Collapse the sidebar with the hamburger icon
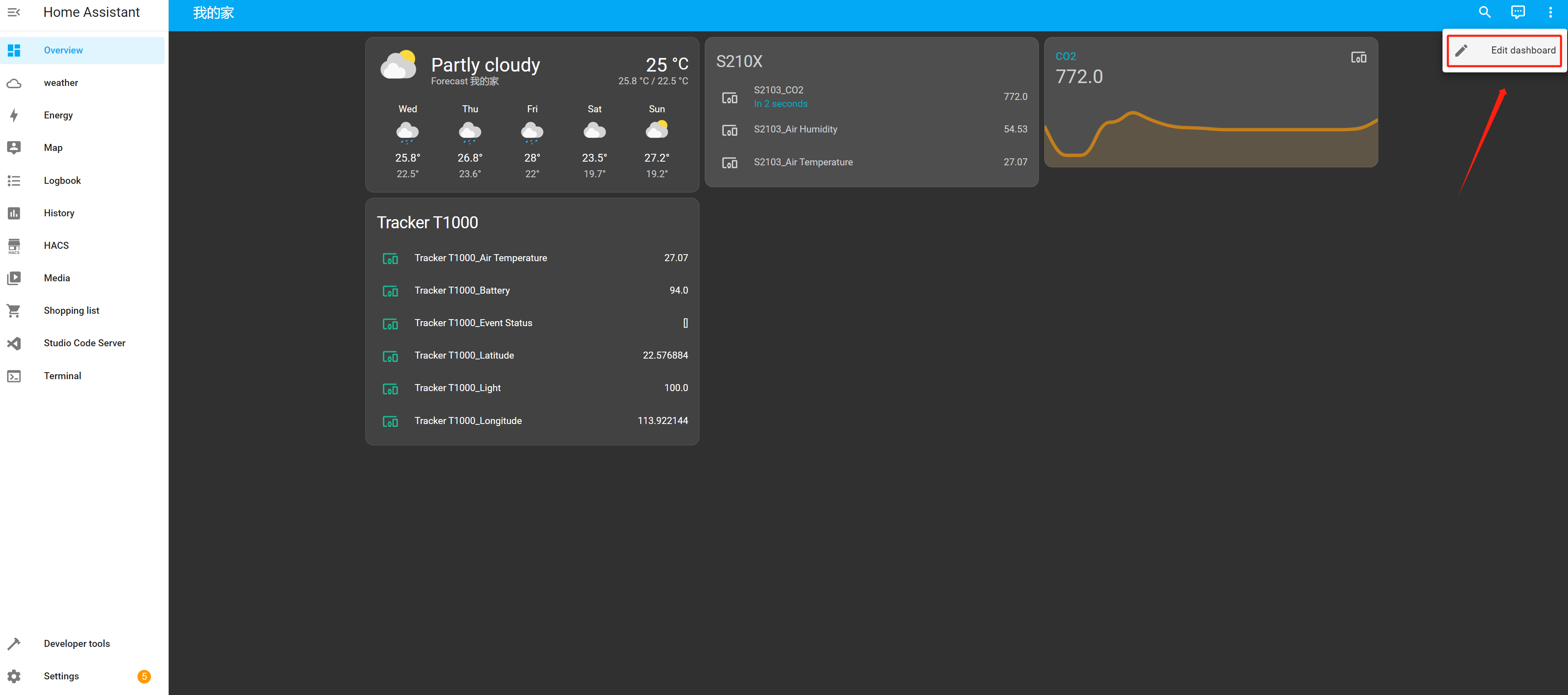Viewport: 1568px width, 695px height. click(x=14, y=12)
